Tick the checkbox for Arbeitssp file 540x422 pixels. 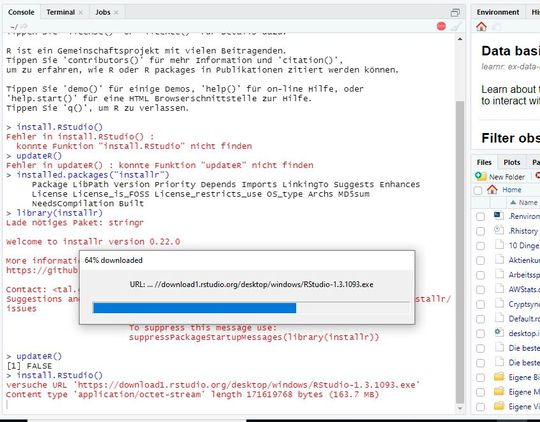click(480, 275)
